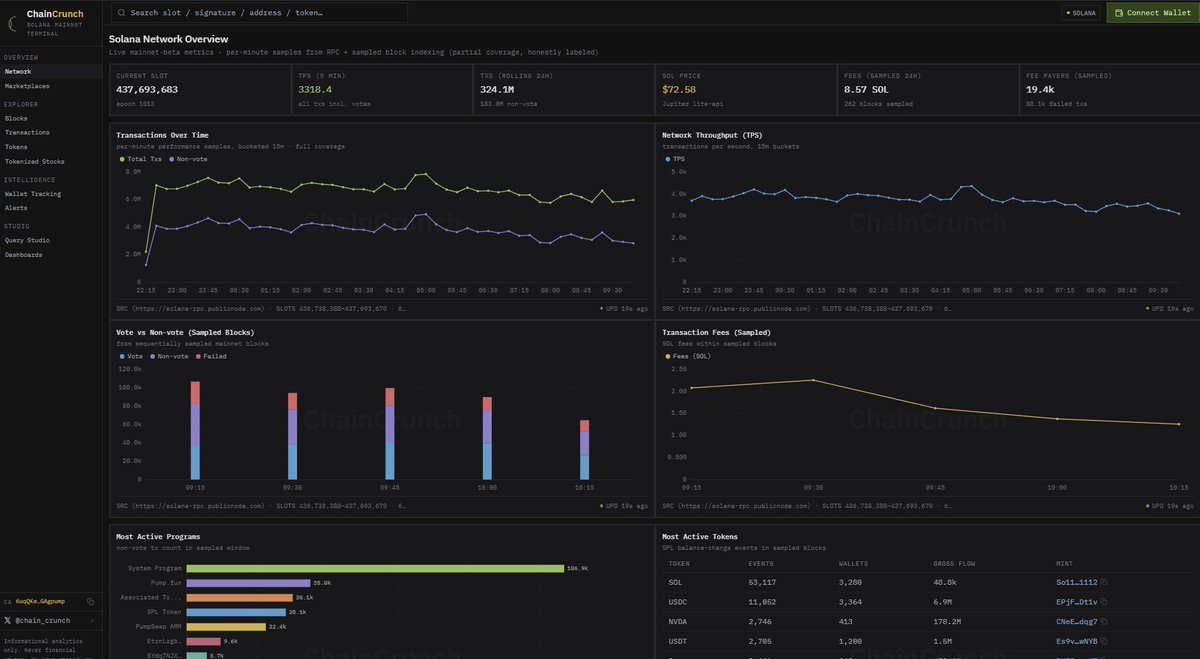Toggle Non-vote legend in Vote vs Non-vote chart

tap(168, 356)
